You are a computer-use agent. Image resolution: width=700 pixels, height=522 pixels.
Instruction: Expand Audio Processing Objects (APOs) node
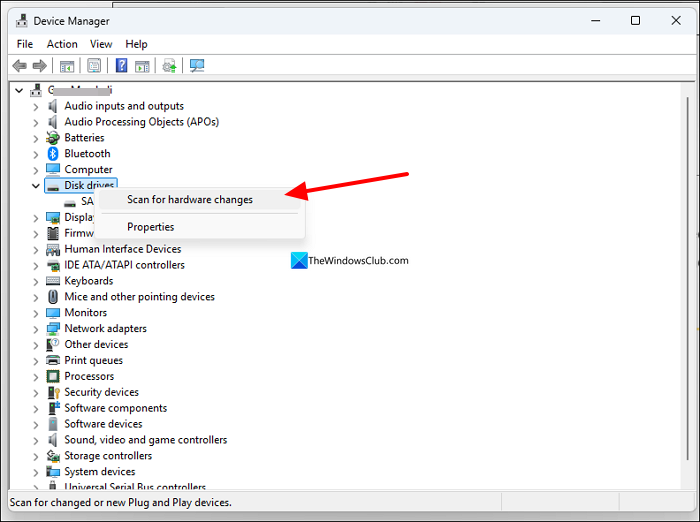tap(36, 122)
